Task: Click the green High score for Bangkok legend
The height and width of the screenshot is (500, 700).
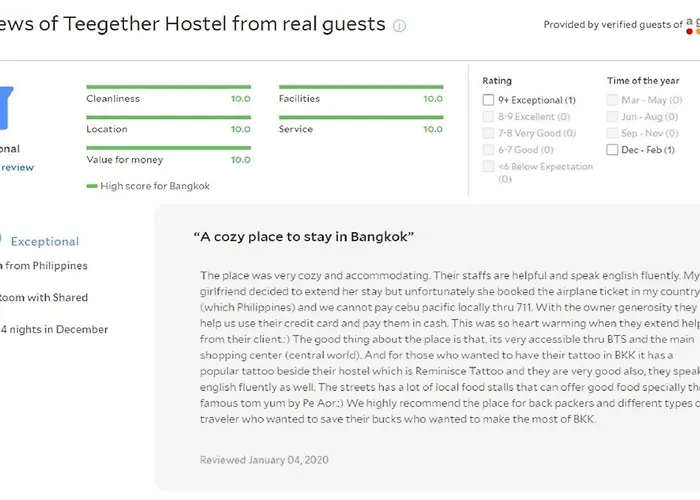Action: click(148, 186)
